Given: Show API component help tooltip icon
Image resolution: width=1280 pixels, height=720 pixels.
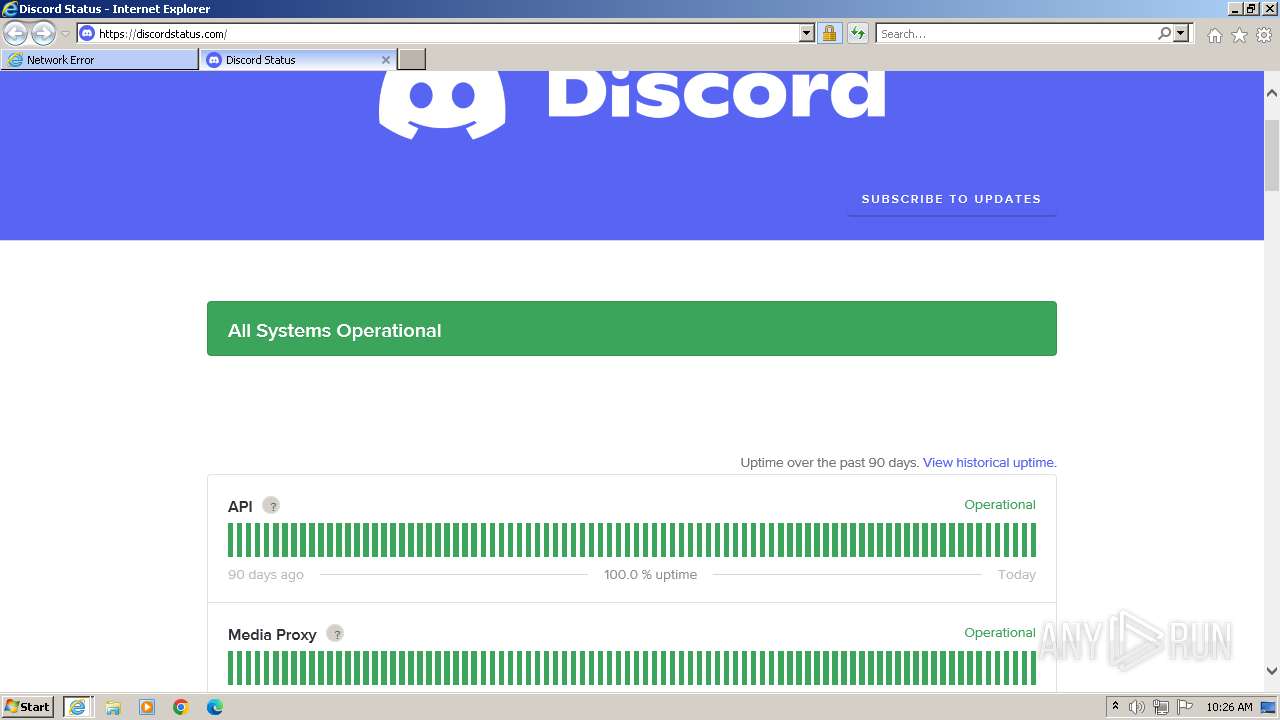Looking at the screenshot, I should tap(271, 505).
